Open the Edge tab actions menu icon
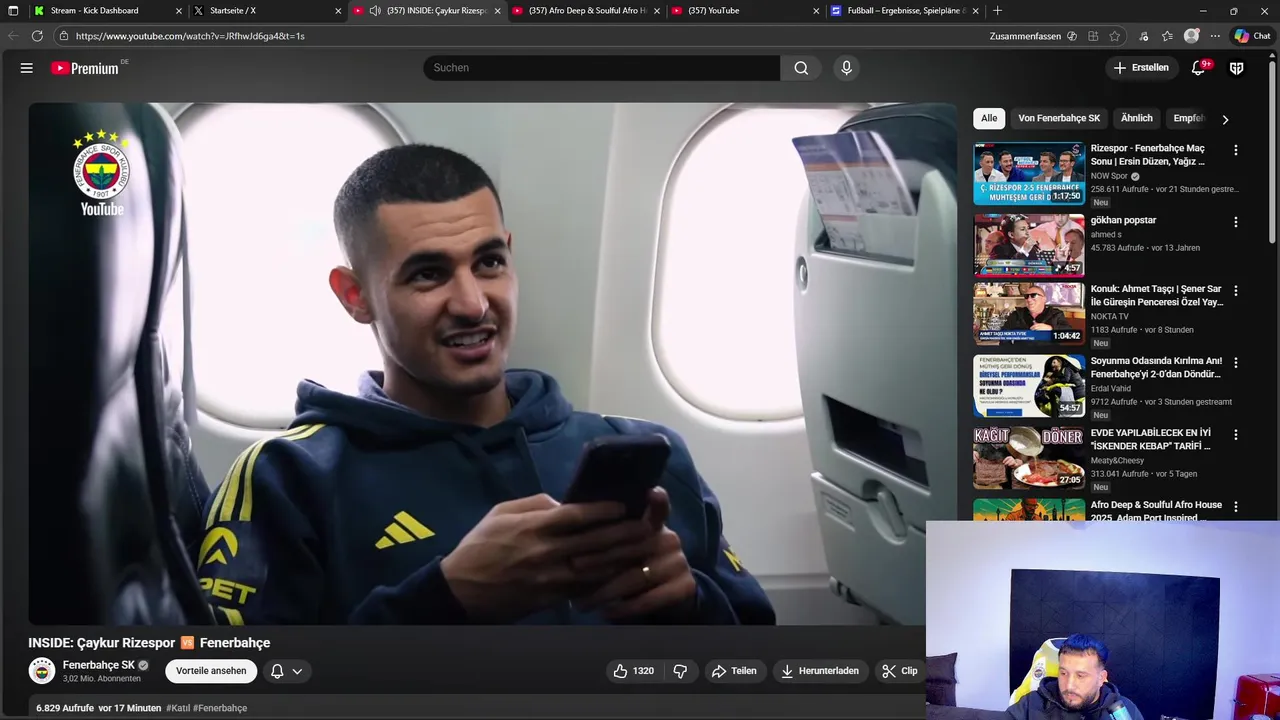Viewport: 1280px width, 720px height. tap(13, 11)
